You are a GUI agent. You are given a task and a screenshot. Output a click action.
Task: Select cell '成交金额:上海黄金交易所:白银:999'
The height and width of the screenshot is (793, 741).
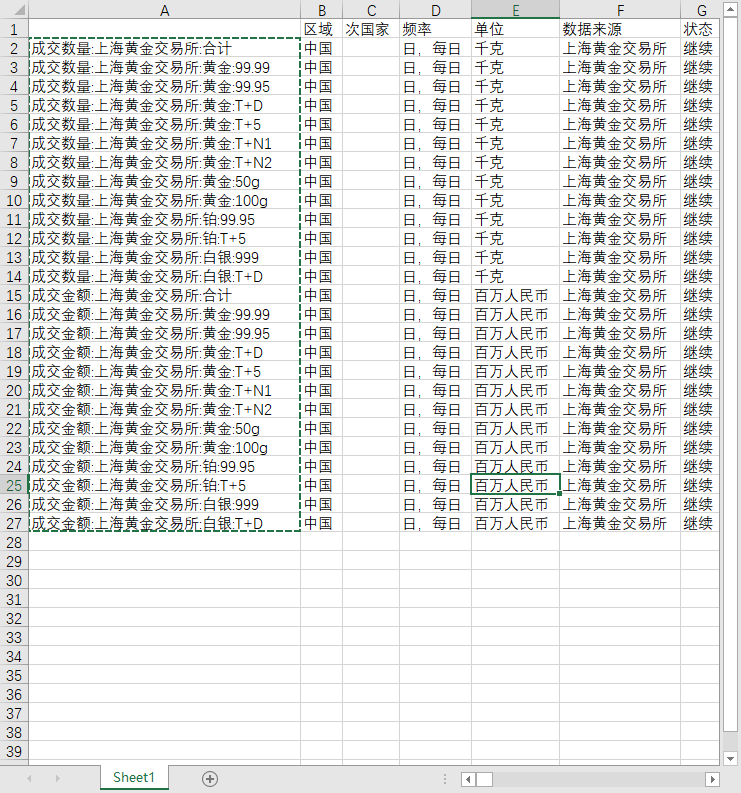coord(164,504)
